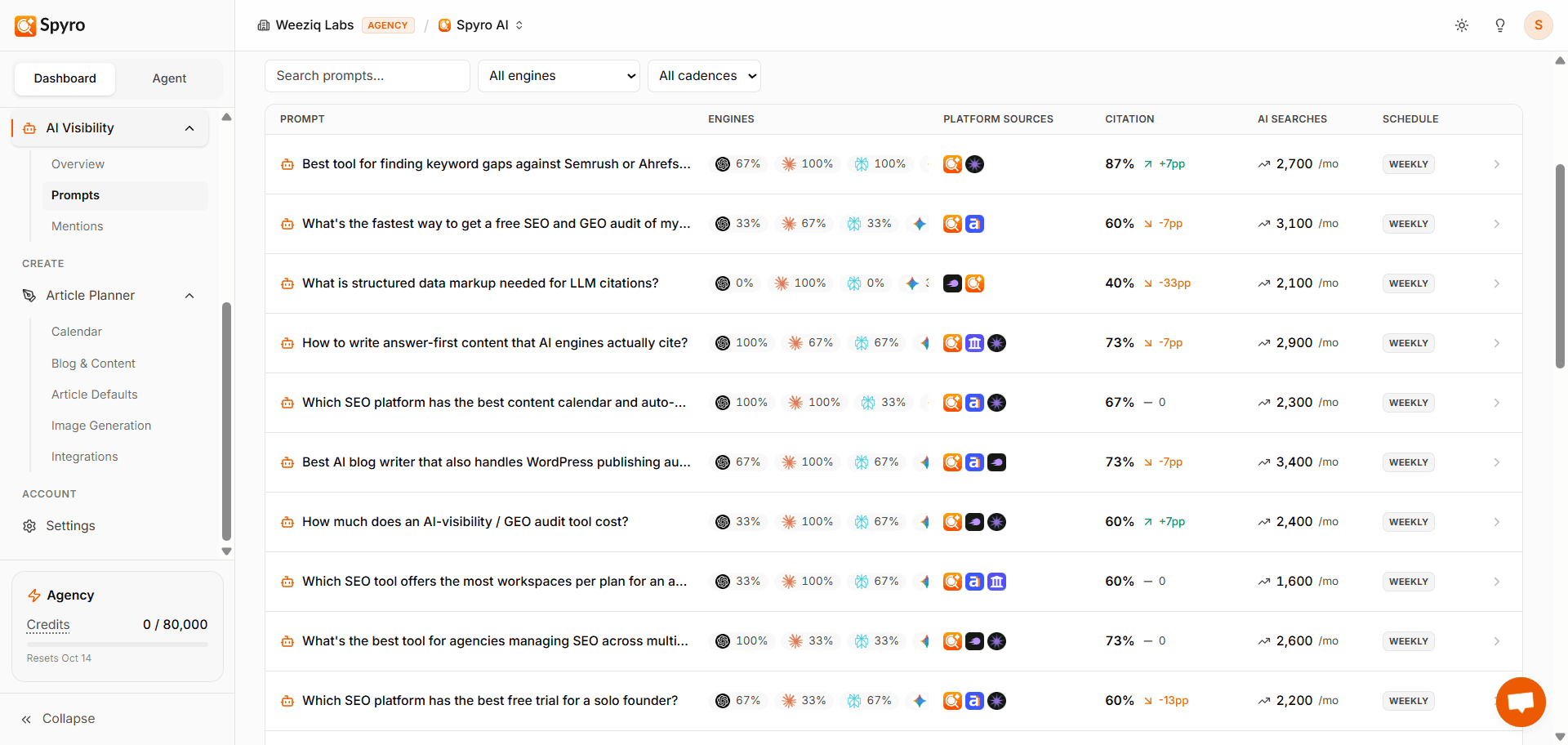Switch to the Dashboard tab
Image resolution: width=1568 pixels, height=745 pixels.
65,78
